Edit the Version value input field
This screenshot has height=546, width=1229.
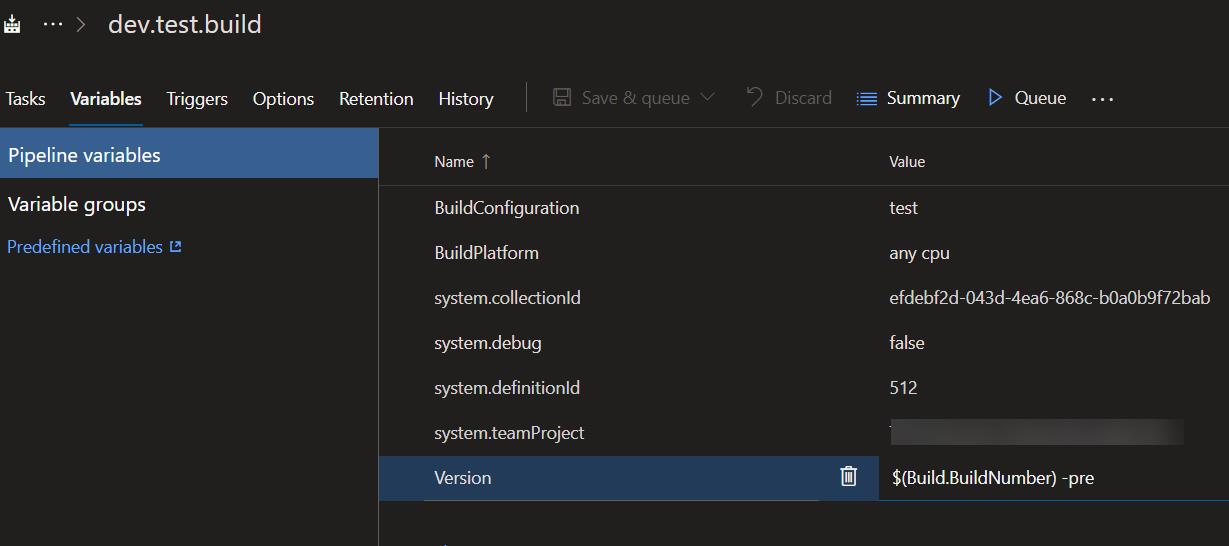pos(1050,478)
